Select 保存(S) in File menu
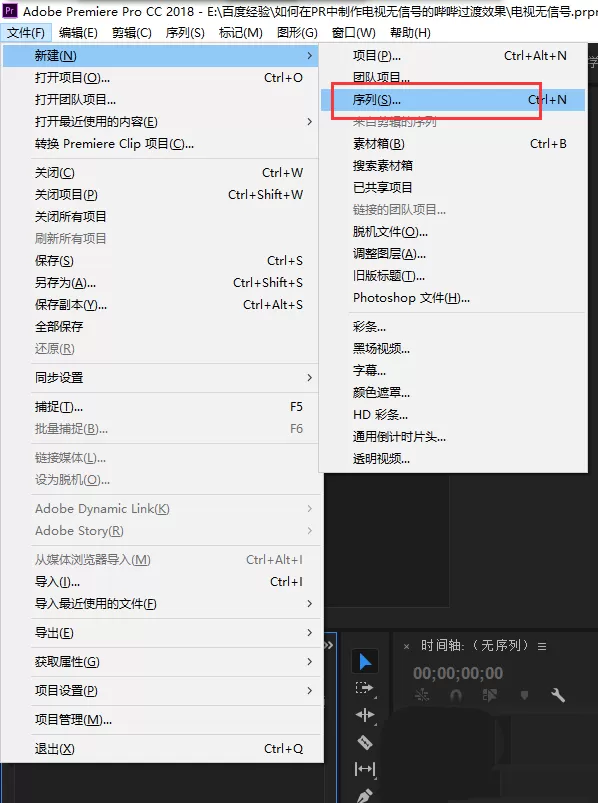The height and width of the screenshot is (803, 598). (x=161, y=261)
